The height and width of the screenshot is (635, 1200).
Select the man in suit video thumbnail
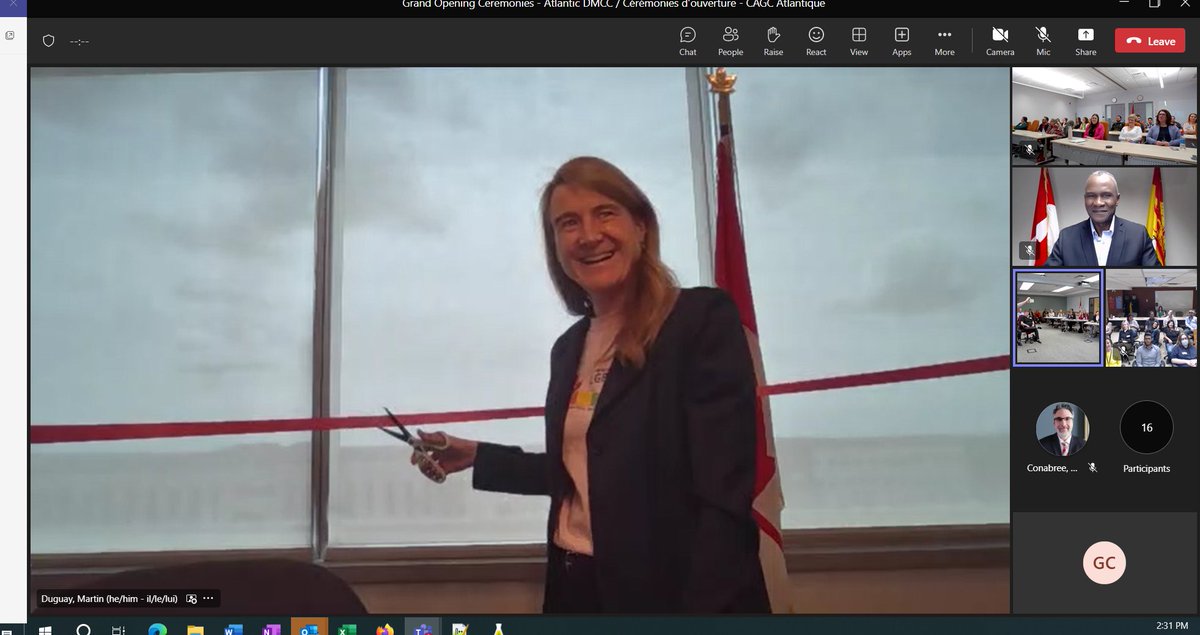(1104, 217)
